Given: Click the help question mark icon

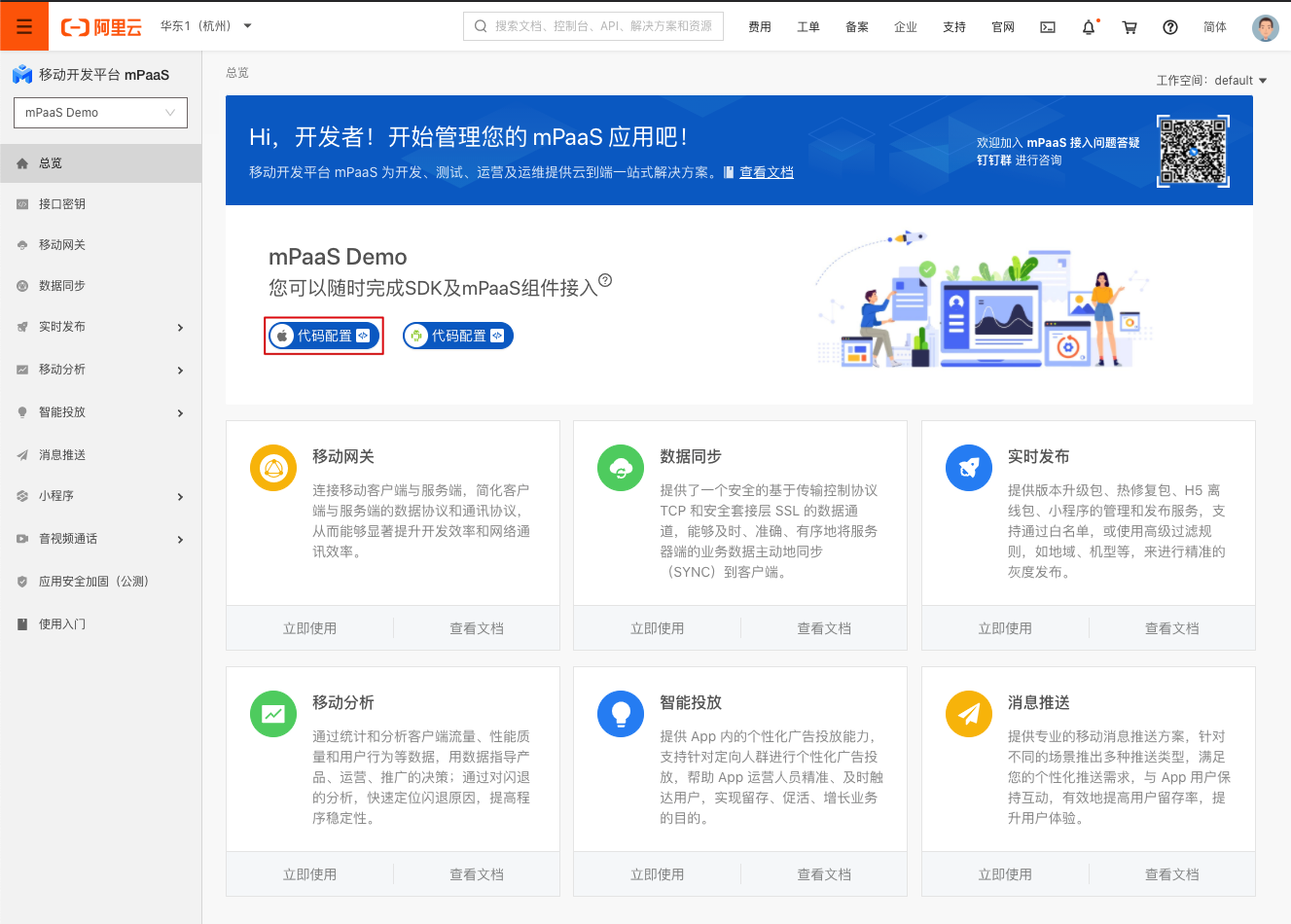Looking at the screenshot, I should 1170,27.
